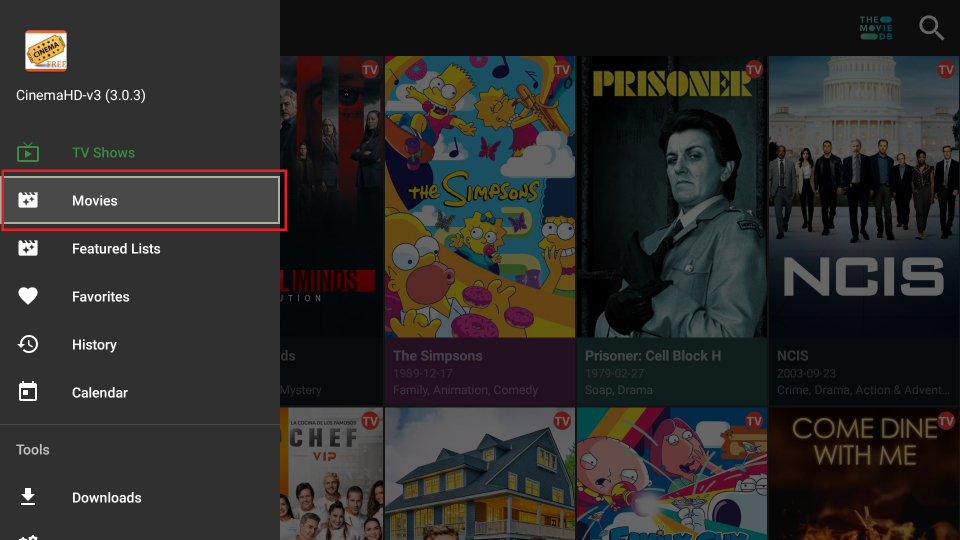Click the search magnifier icon

931,28
